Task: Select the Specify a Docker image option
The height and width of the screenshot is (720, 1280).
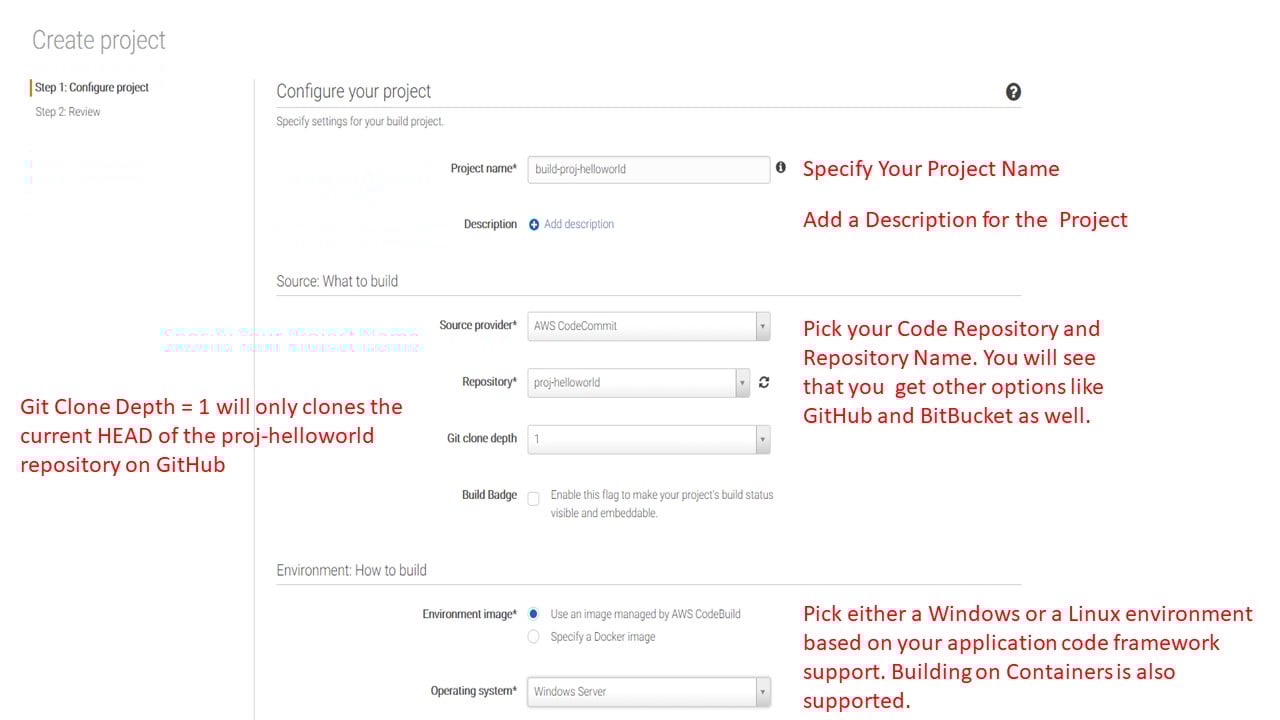Action: [533, 635]
